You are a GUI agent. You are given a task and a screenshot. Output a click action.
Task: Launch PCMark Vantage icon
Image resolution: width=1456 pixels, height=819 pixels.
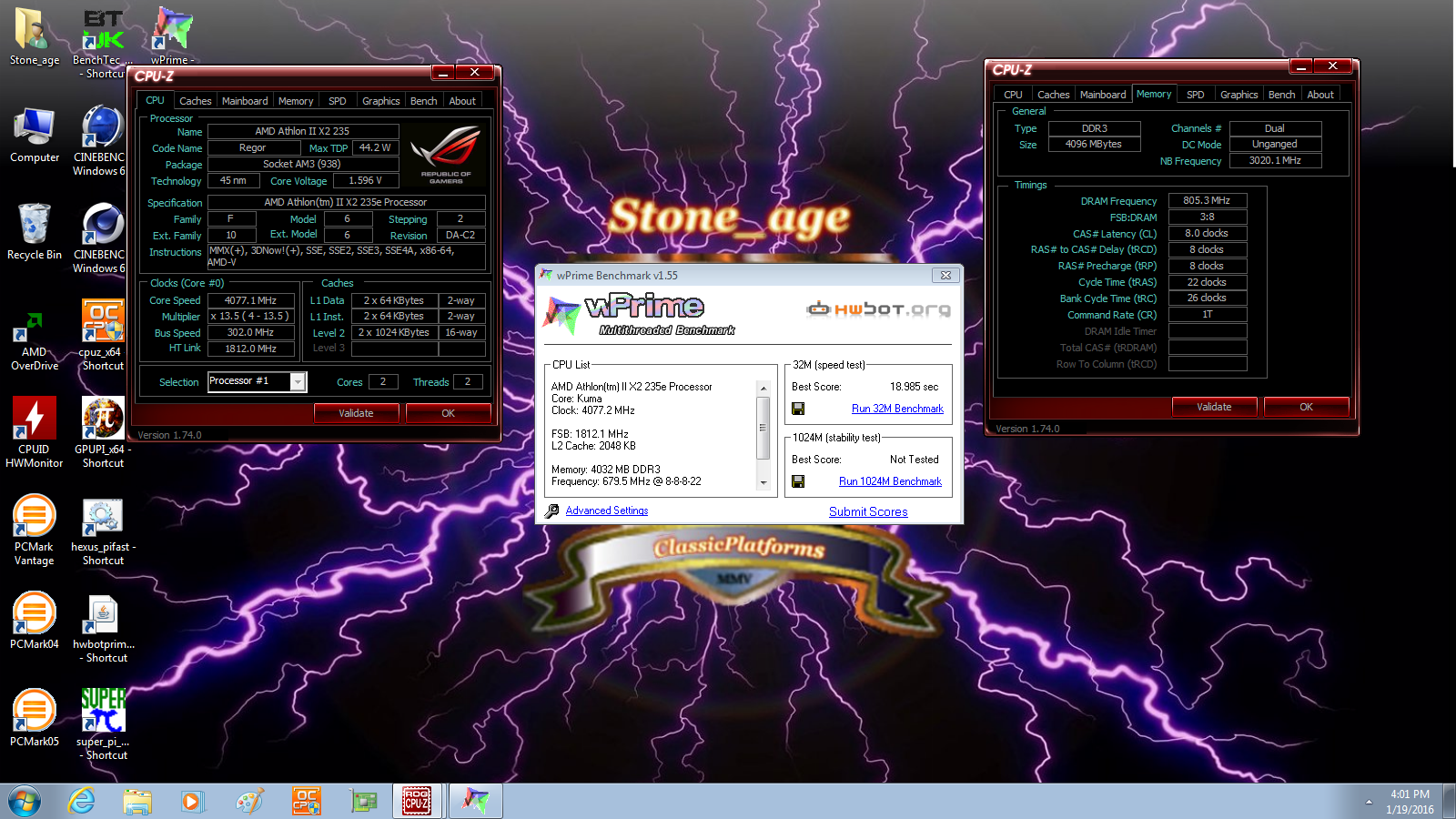pyautogui.click(x=35, y=530)
